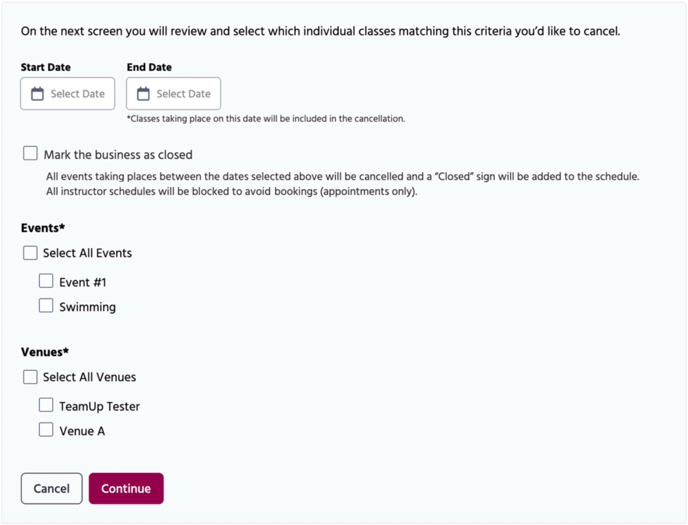Click the 'Swimming' label text

click(x=87, y=307)
